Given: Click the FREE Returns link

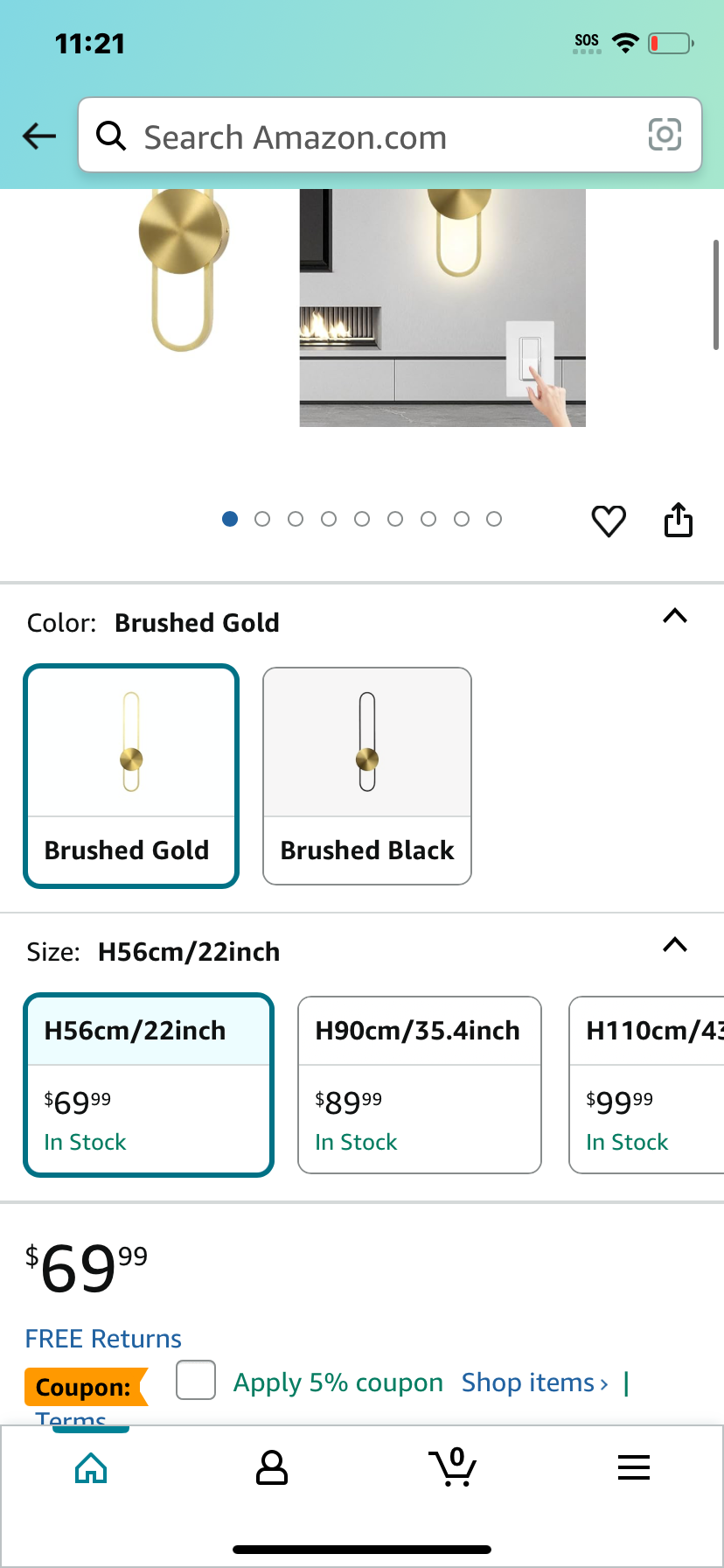Looking at the screenshot, I should click(103, 1339).
